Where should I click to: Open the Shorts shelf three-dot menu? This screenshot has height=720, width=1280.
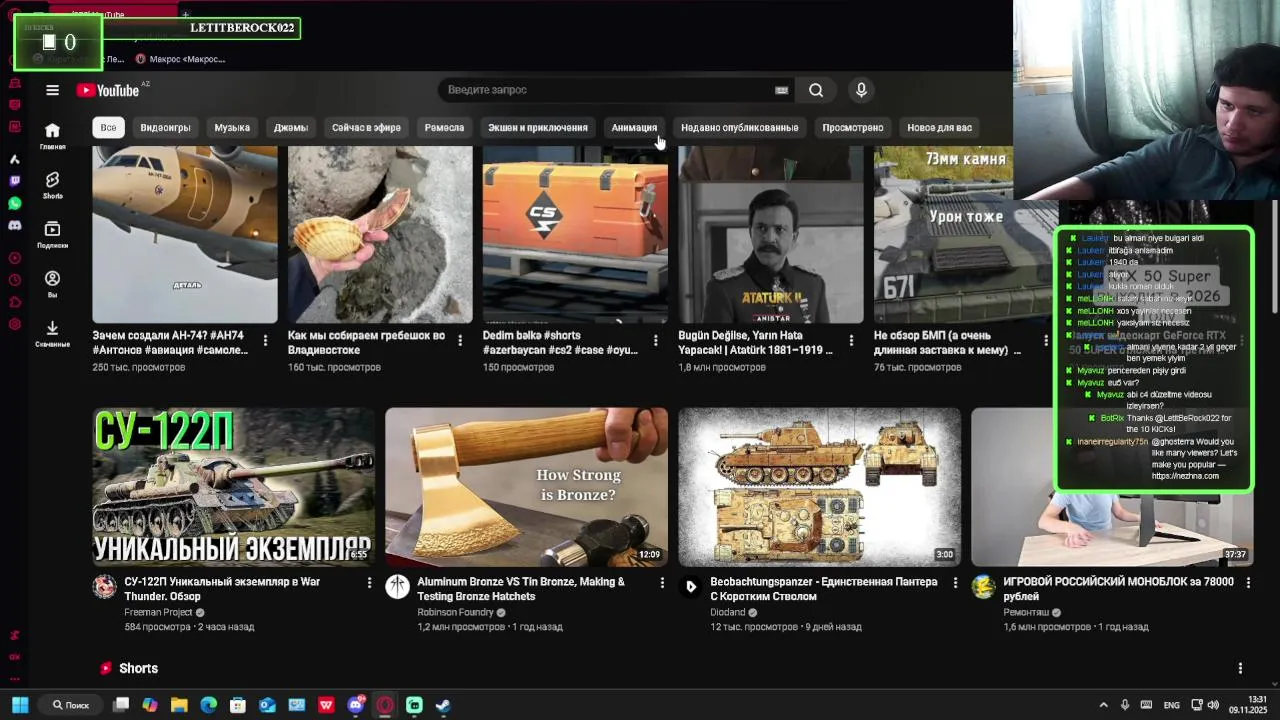point(1240,668)
